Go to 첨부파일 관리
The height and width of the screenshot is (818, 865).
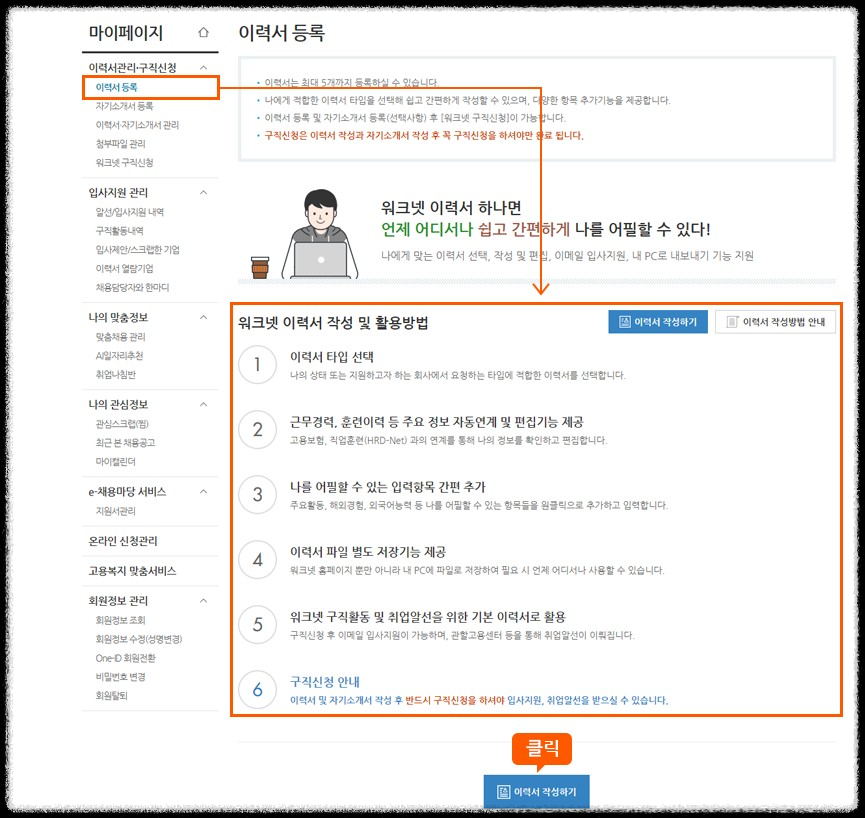click(120, 143)
